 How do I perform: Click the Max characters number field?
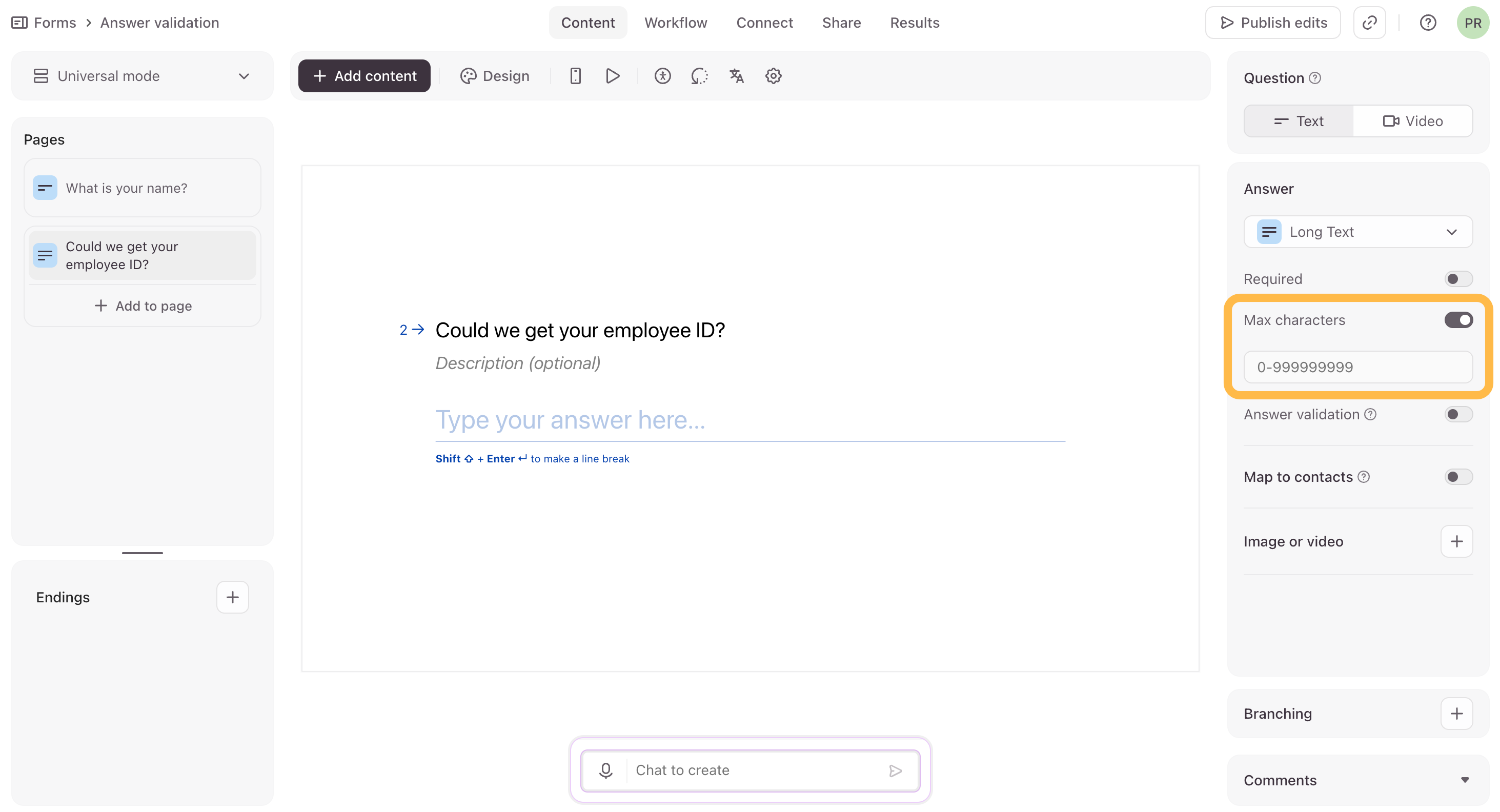click(1358, 367)
